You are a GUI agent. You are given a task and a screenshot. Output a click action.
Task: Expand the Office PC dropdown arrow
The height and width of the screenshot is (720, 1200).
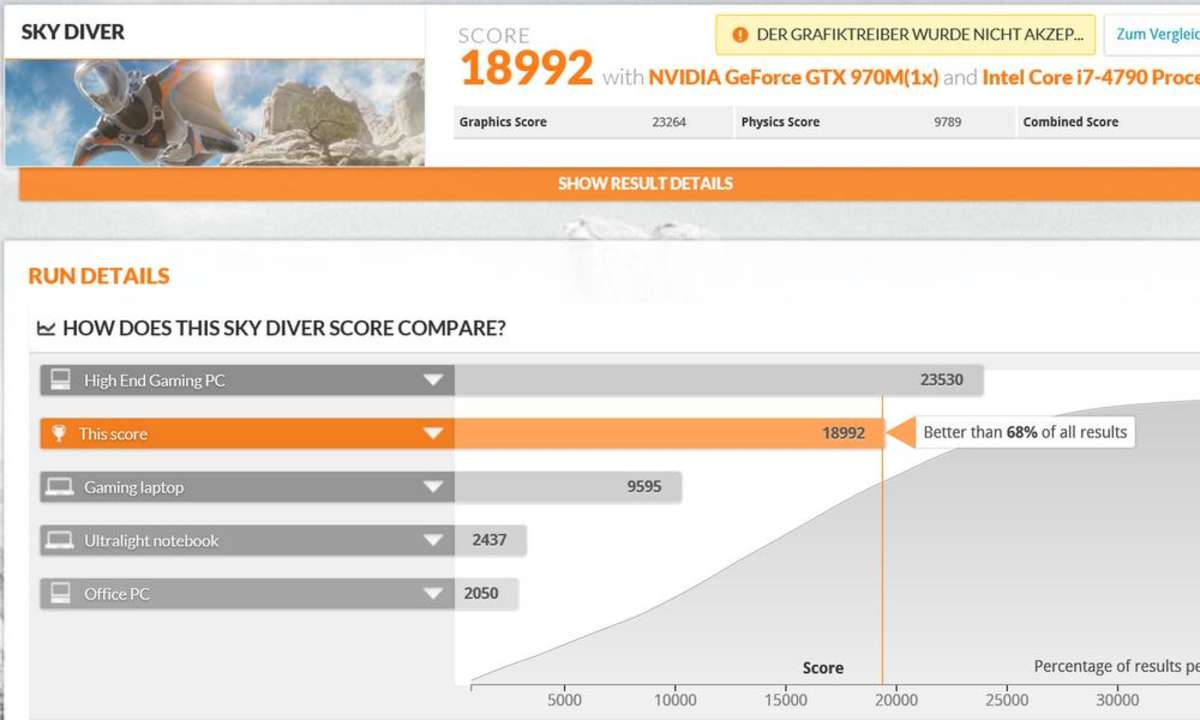pos(433,593)
